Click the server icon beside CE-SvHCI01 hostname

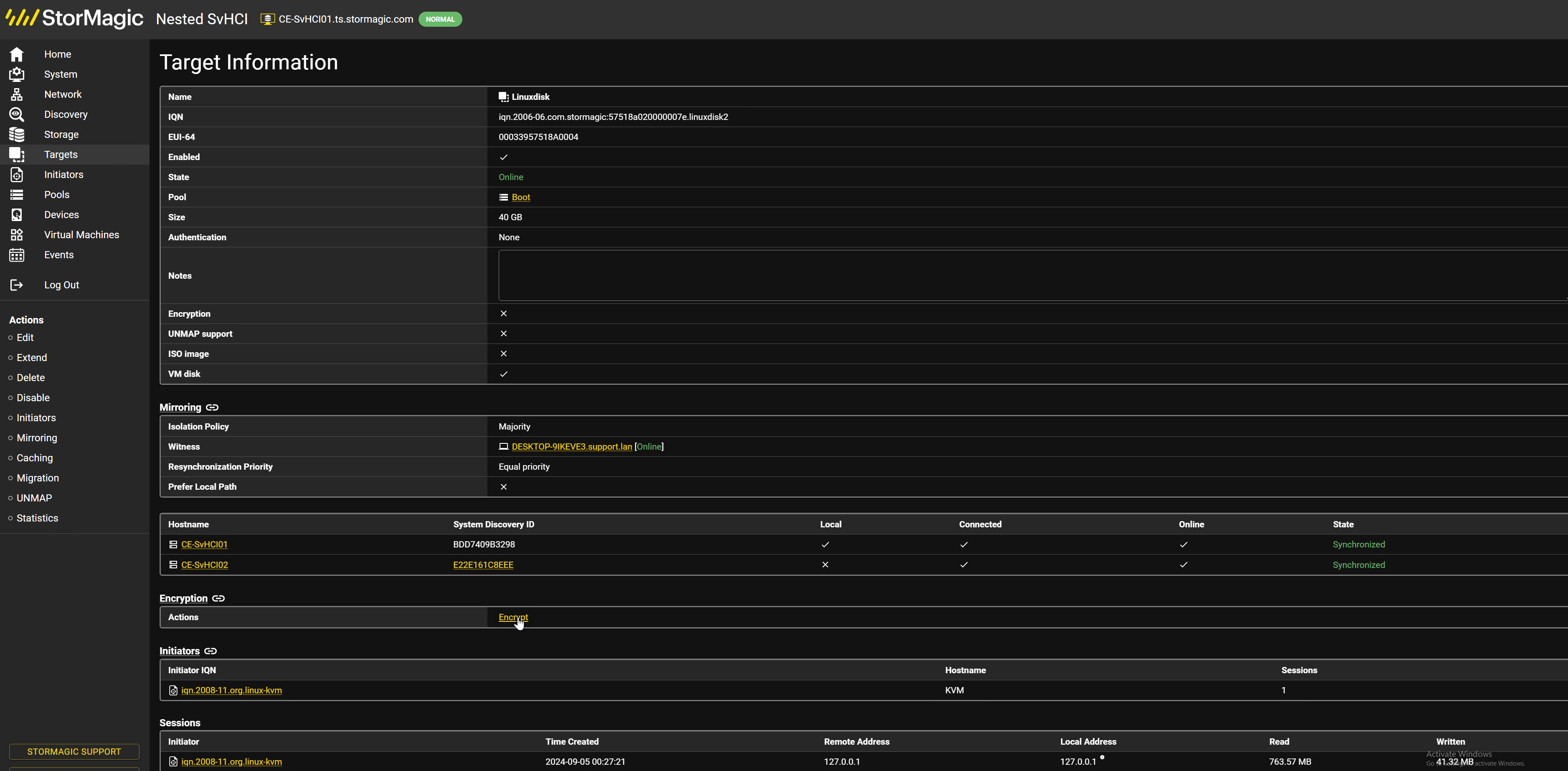pos(173,545)
